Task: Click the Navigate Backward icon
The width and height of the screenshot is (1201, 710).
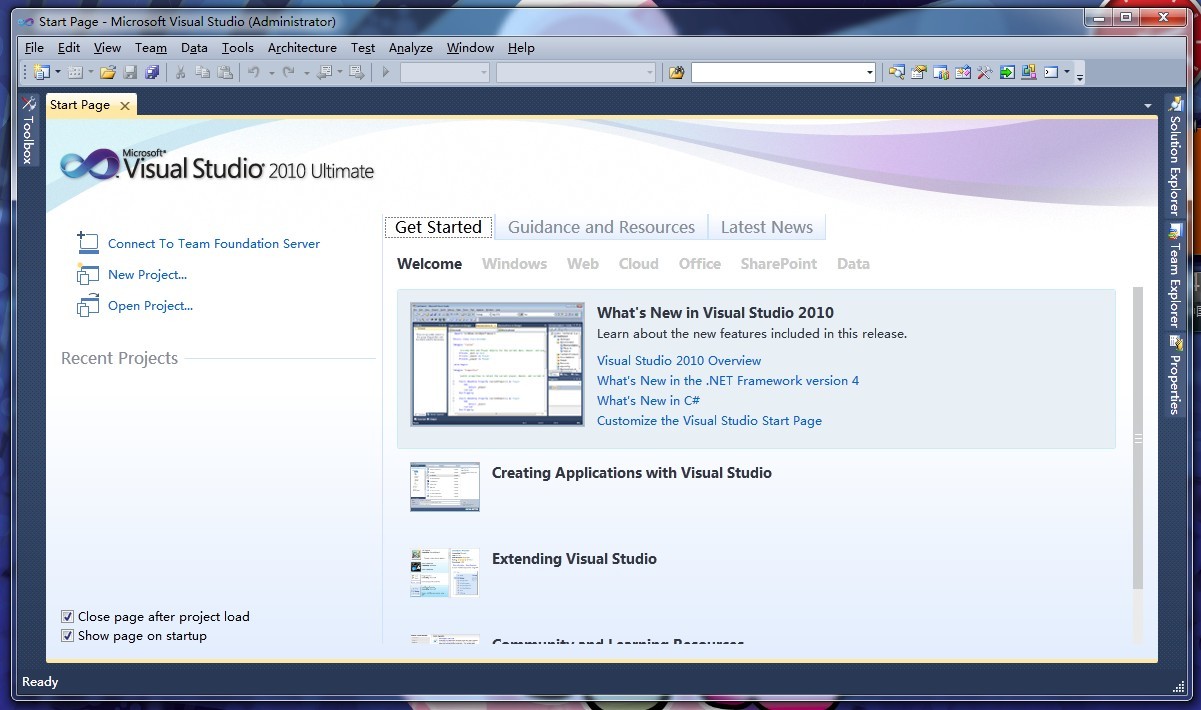Action: pyautogui.click(x=324, y=72)
